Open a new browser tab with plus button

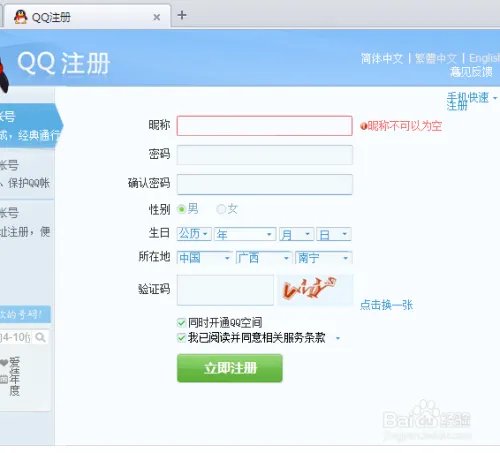point(182,15)
